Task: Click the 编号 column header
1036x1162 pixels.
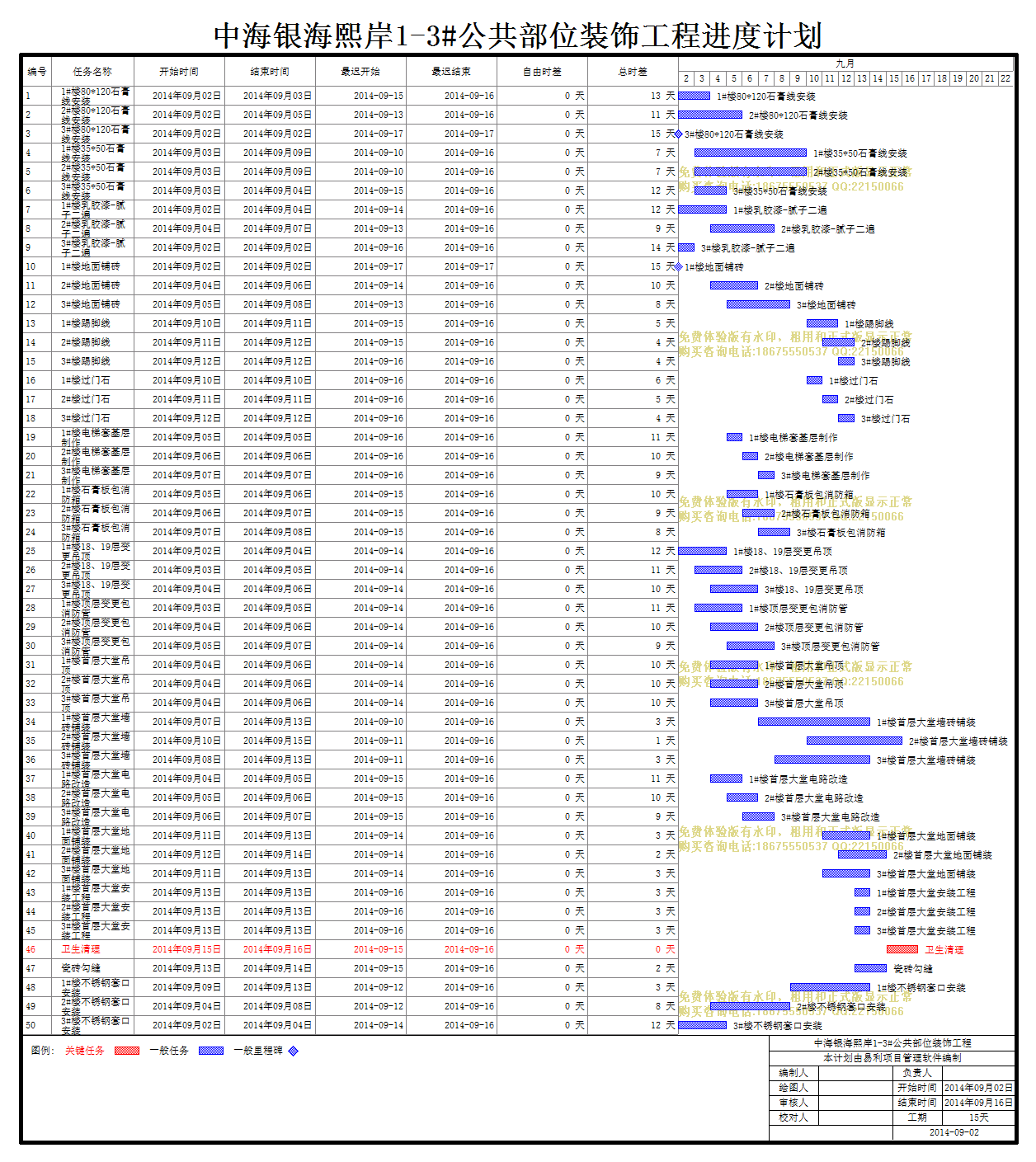Action: click(x=37, y=72)
